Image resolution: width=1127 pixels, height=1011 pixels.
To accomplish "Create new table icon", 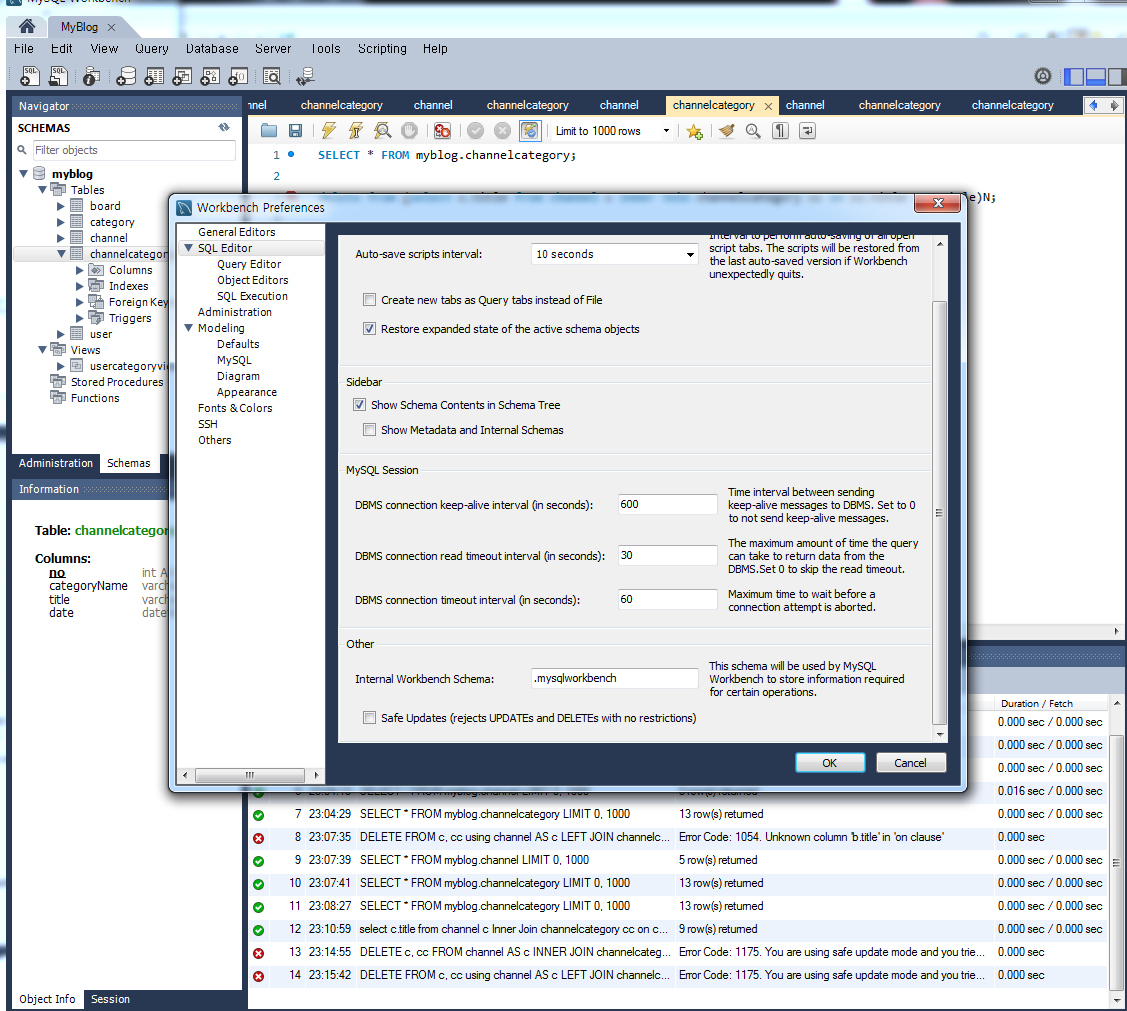I will point(155,75).
